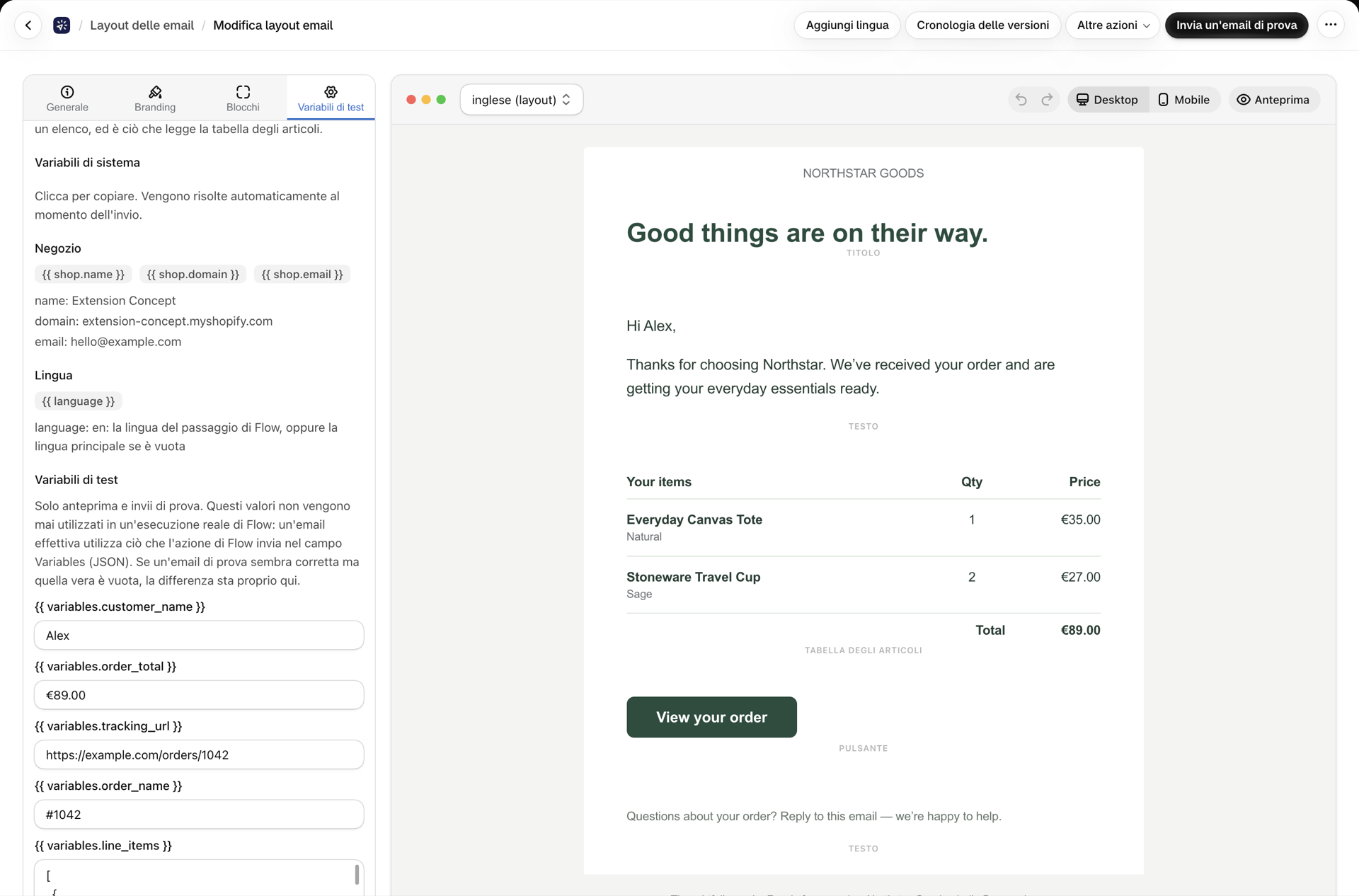Open the Blocchi tab
This screenshot has height=896, width=1359.
(x=243, y=98)
